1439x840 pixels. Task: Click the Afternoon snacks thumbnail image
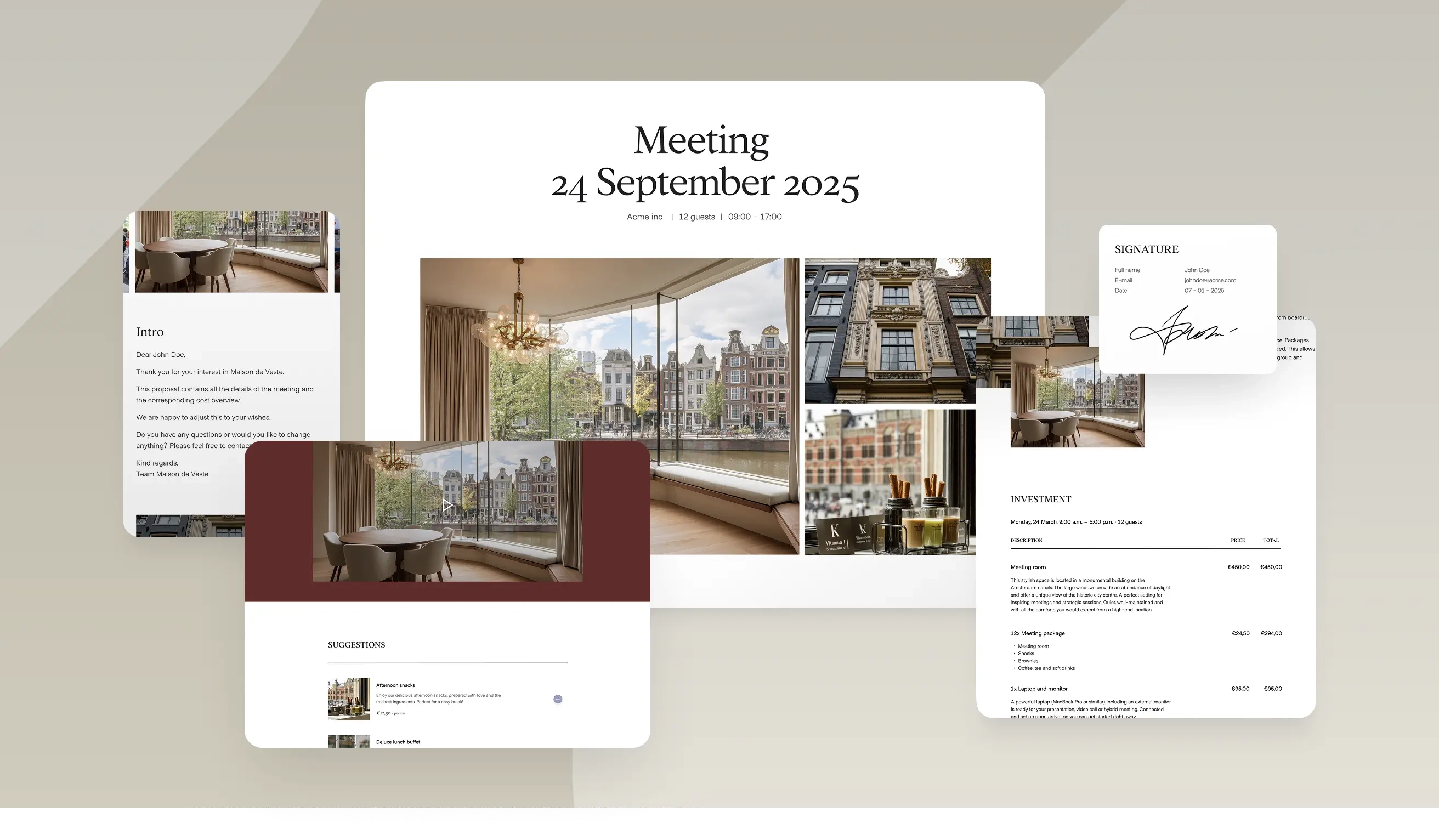348,699
